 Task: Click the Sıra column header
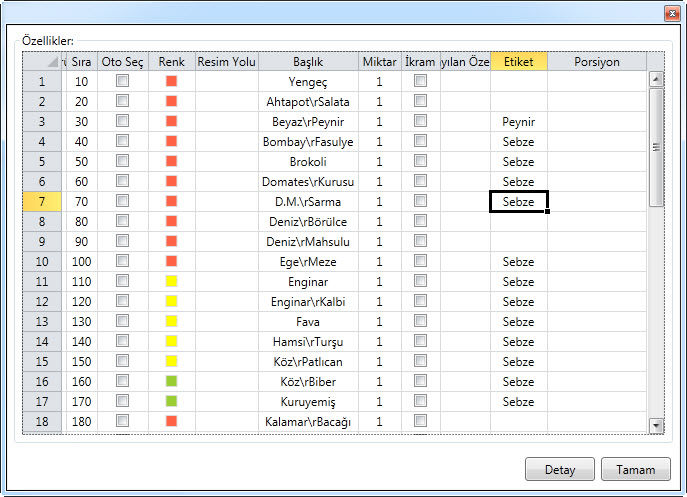click(81, 61)
